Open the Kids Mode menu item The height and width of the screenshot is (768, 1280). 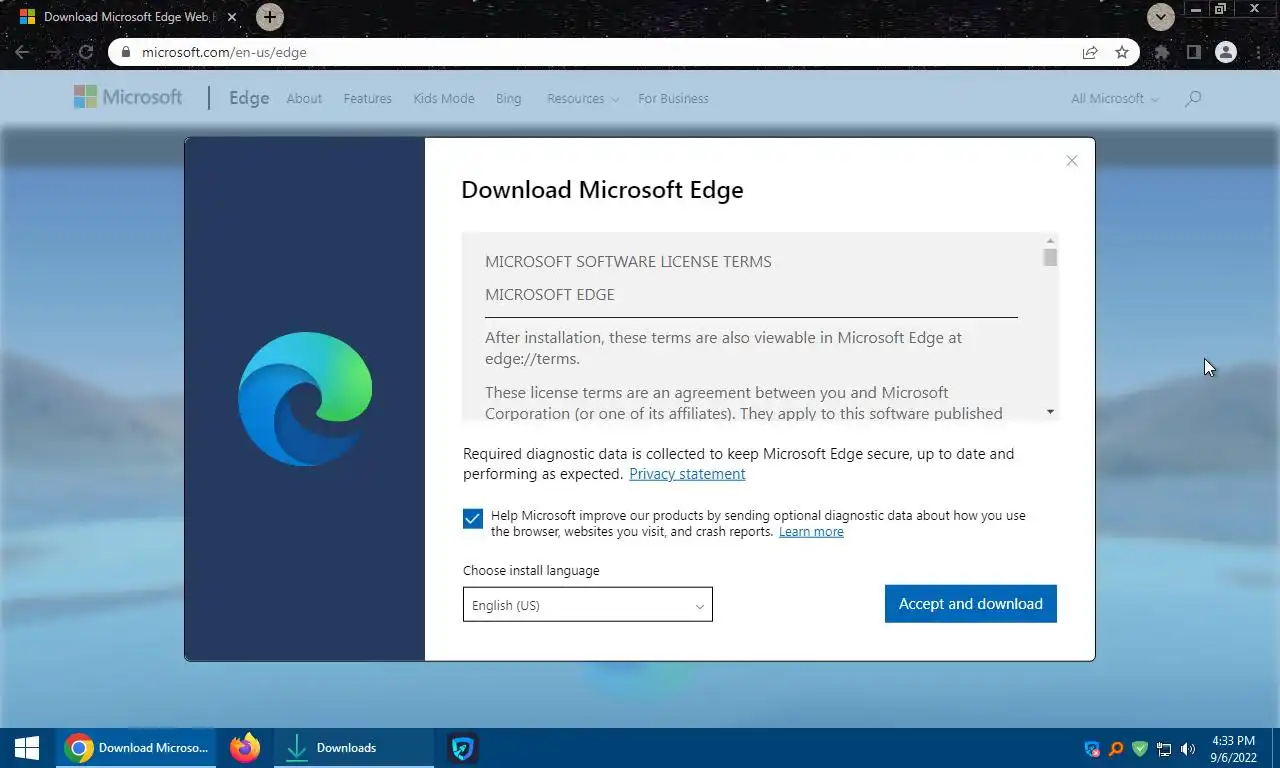444,98
